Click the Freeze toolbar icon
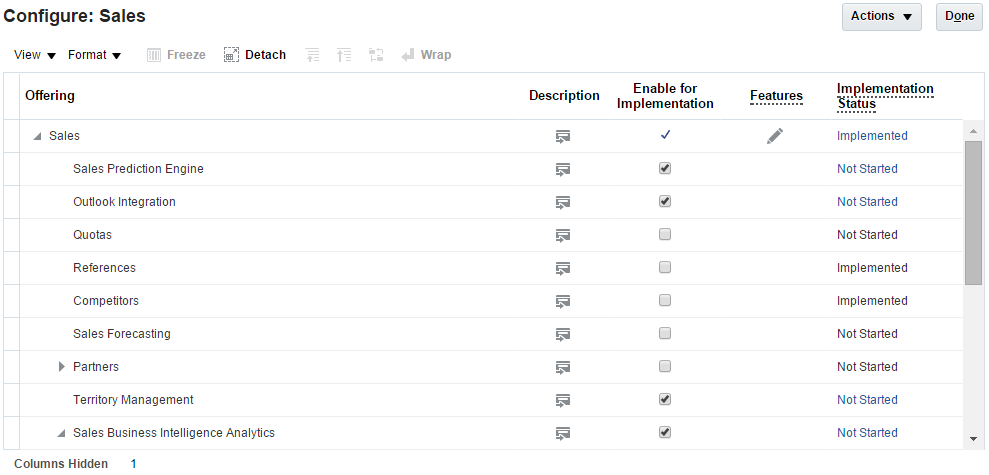Screen dimensions: 989x475 pyautogui.click(x=155, y=55)
